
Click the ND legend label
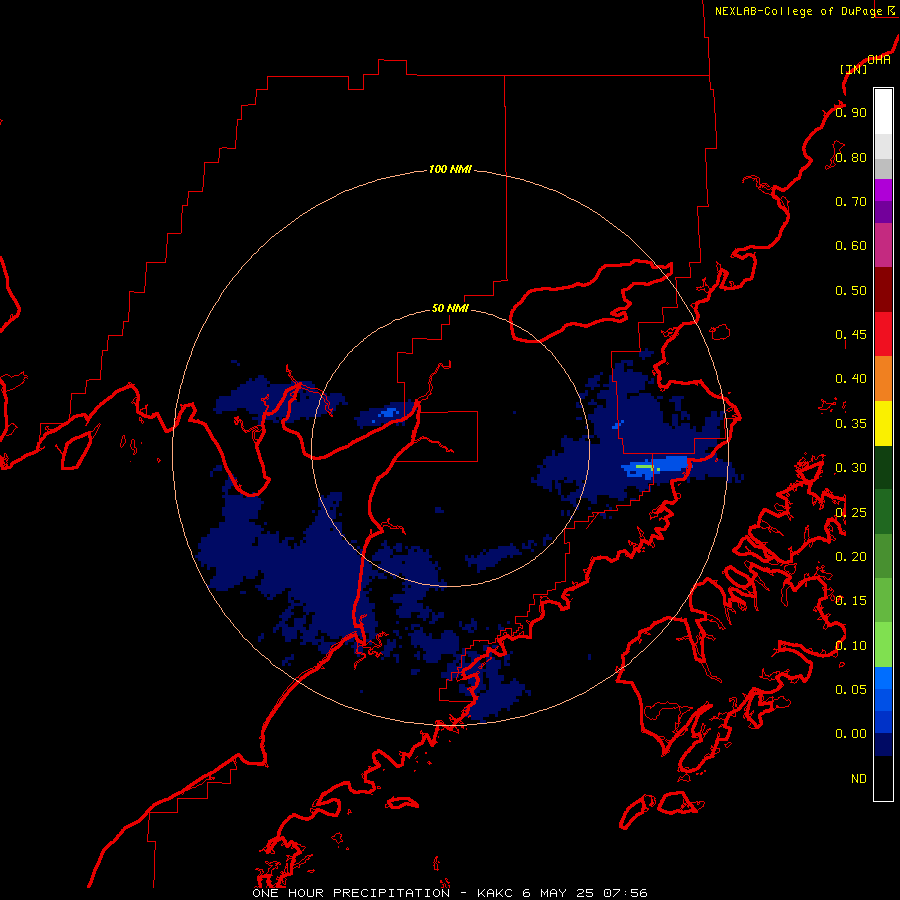click(x=859, y=779)
